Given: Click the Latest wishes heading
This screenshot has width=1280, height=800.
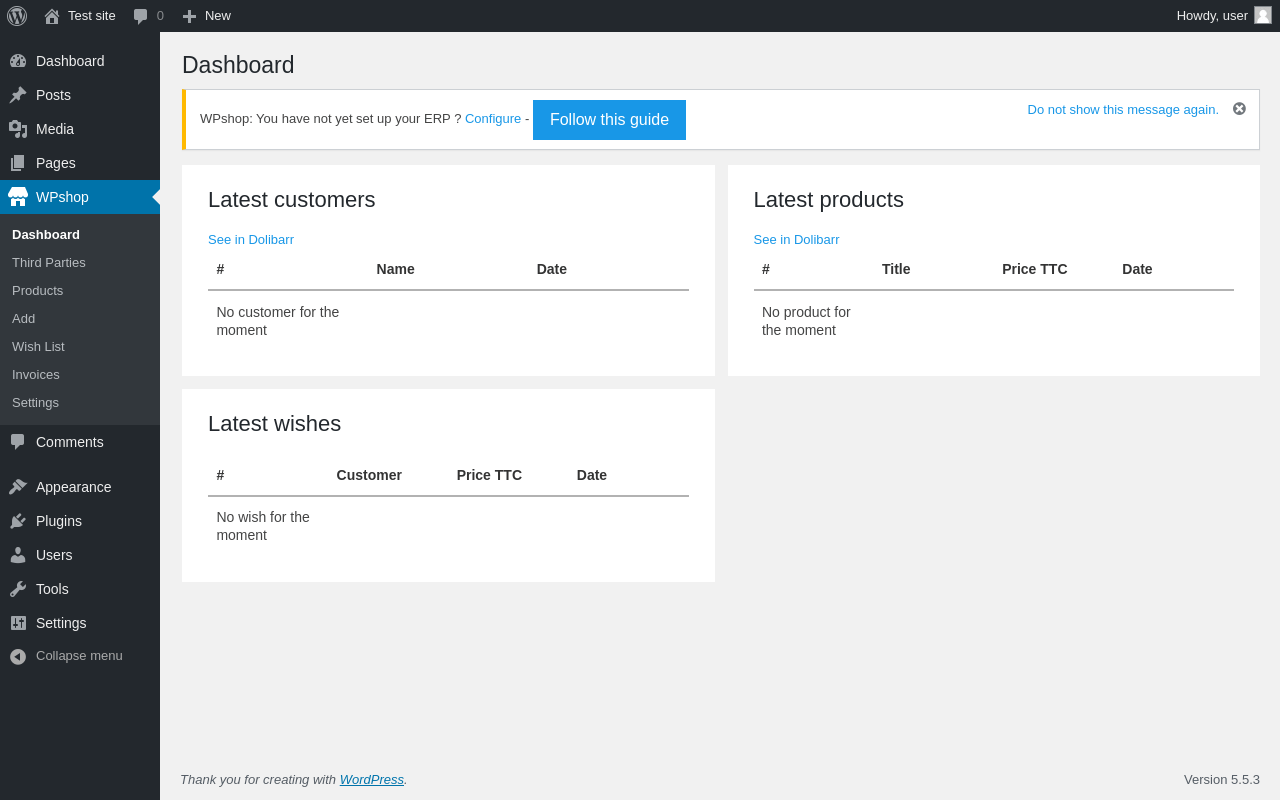Looking at the screenshot, I should click(274, 424).
